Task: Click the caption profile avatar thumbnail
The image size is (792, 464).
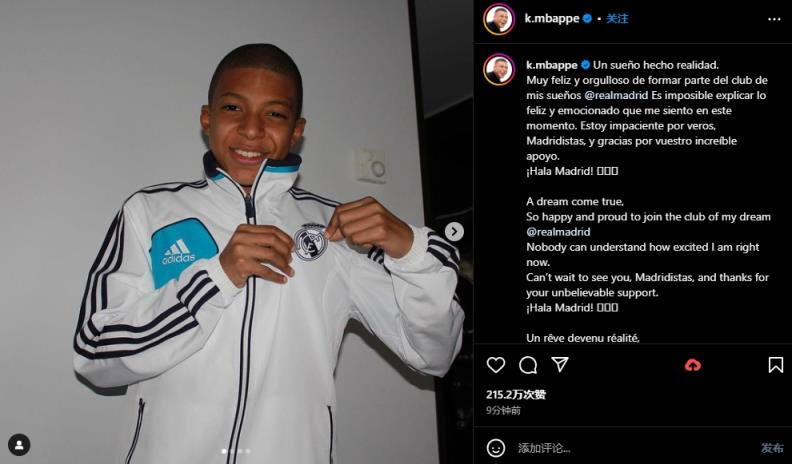Action: 499,69
